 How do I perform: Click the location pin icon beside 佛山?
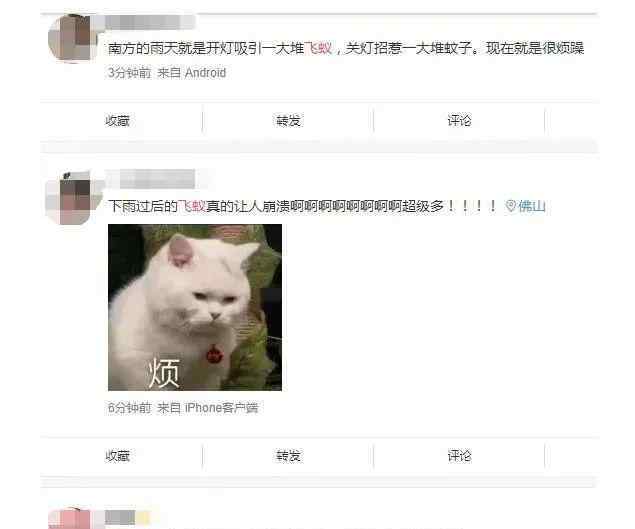click(x=511, y=206)
